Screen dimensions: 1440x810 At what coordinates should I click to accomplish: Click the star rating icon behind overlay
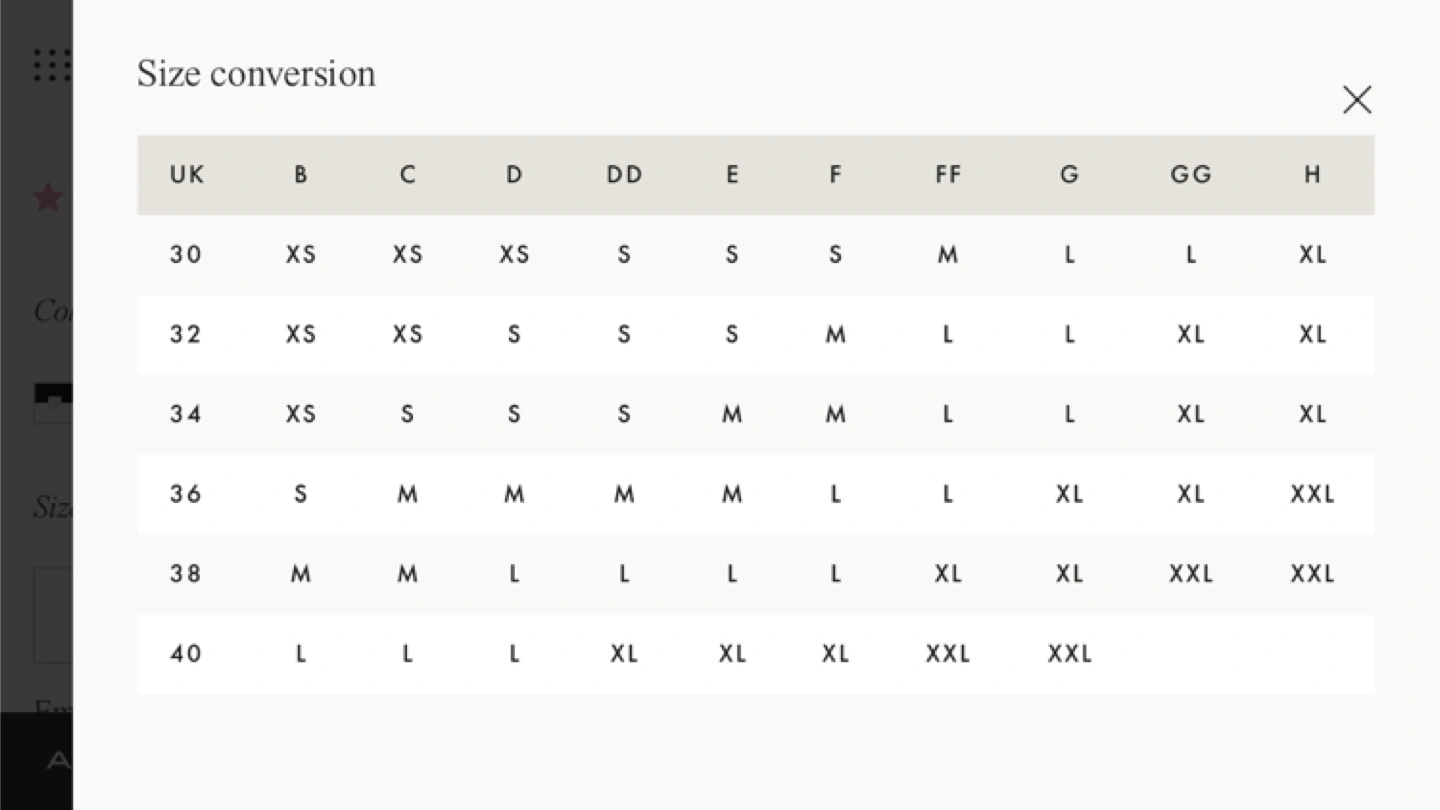coord(47,197)
